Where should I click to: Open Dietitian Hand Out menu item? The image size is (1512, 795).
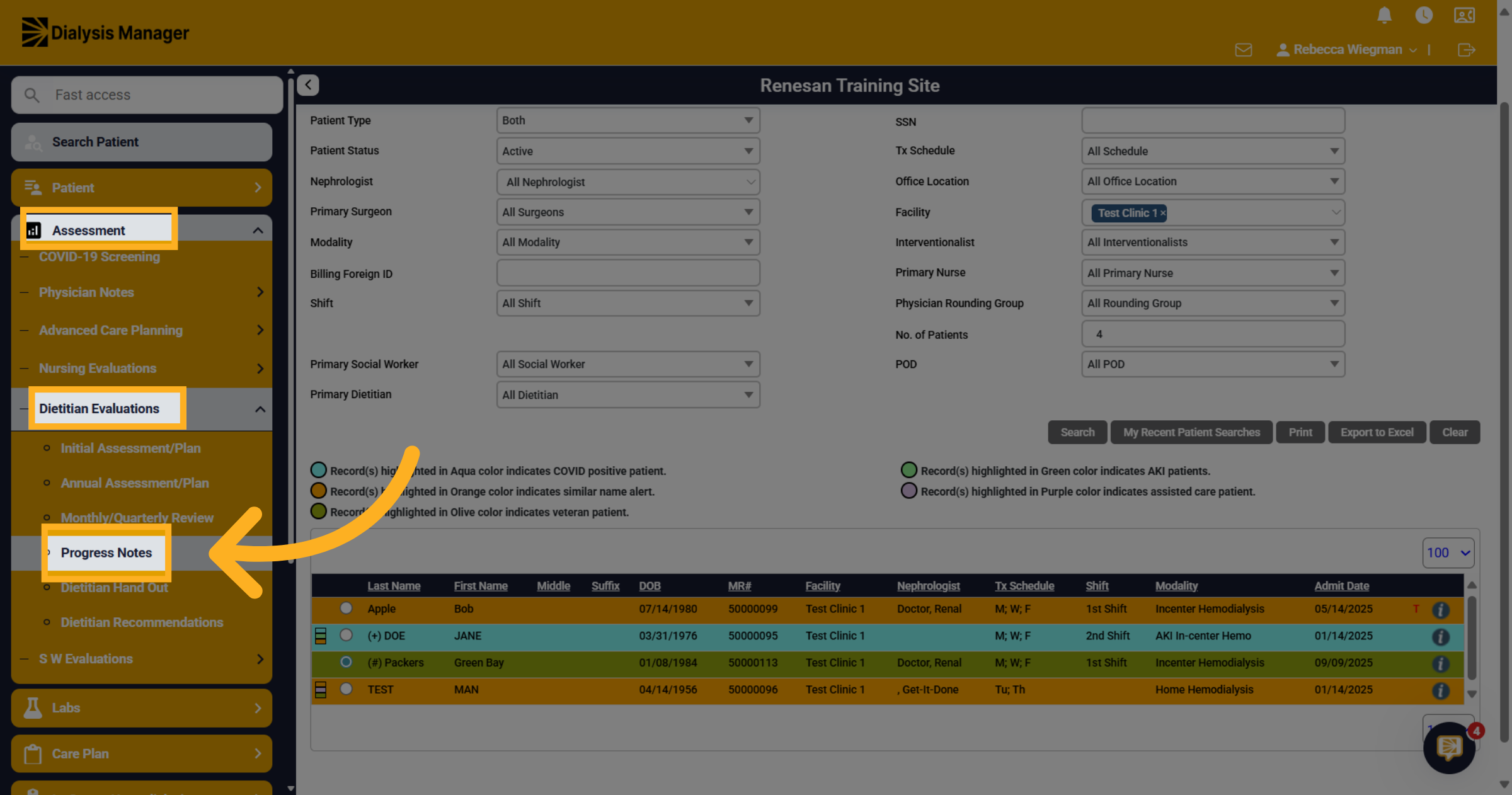[114, 588]
